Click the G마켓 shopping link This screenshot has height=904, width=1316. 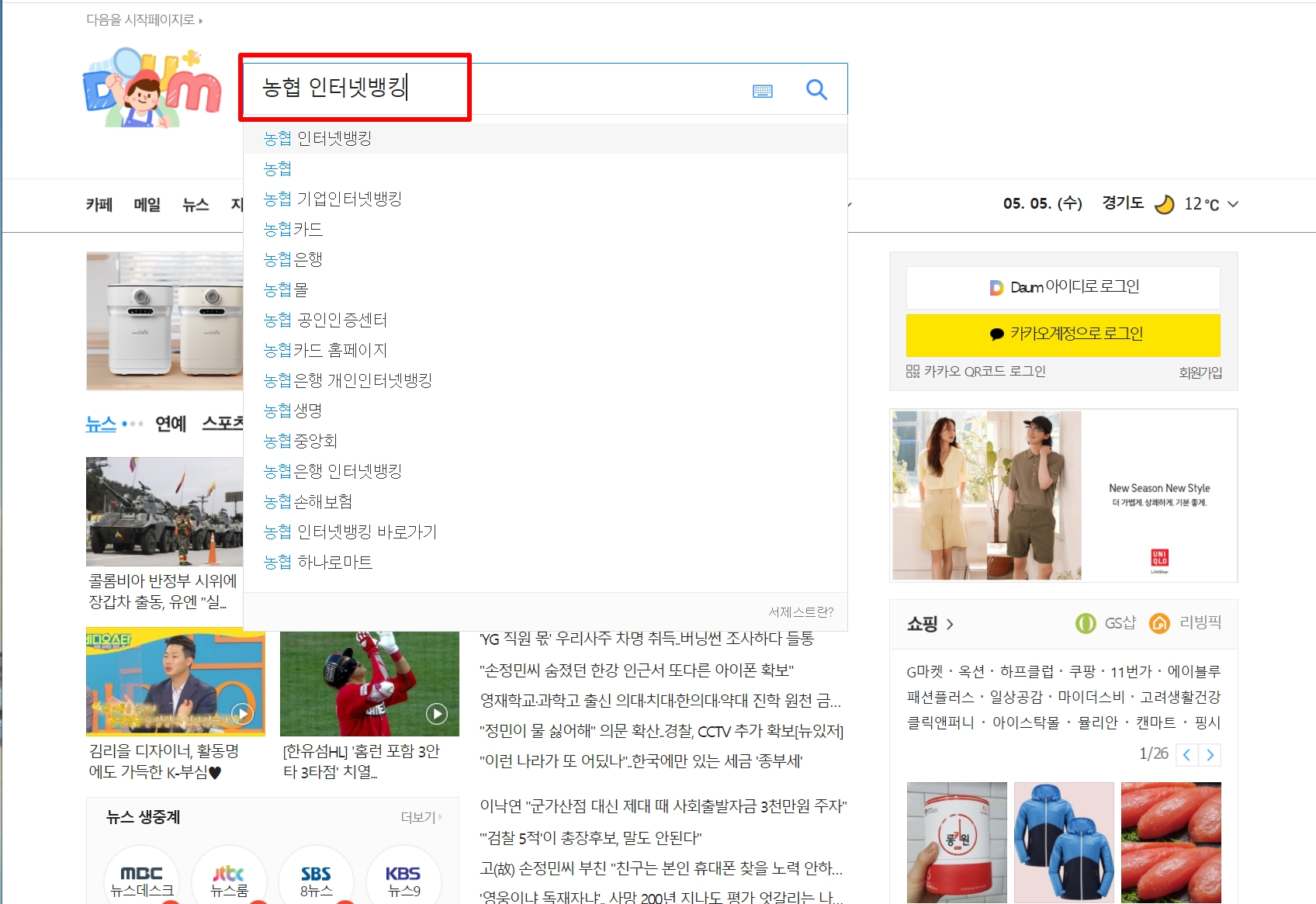[925, 672]
